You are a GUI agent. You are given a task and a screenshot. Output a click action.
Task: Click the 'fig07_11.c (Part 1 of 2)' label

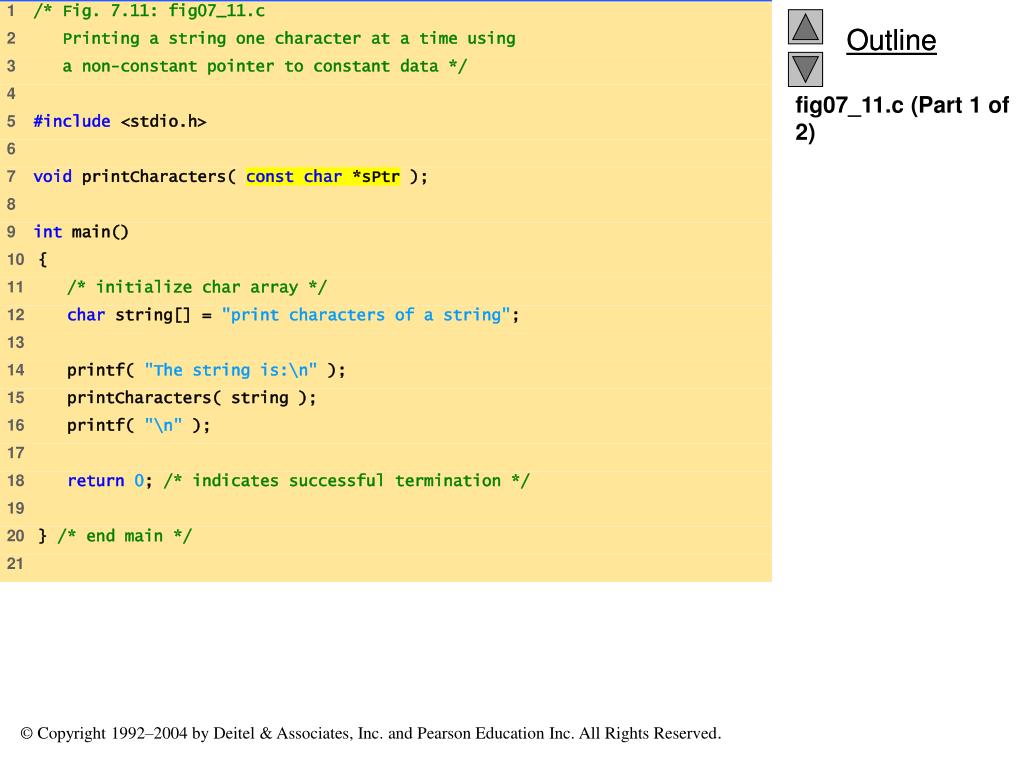point(902,118)
